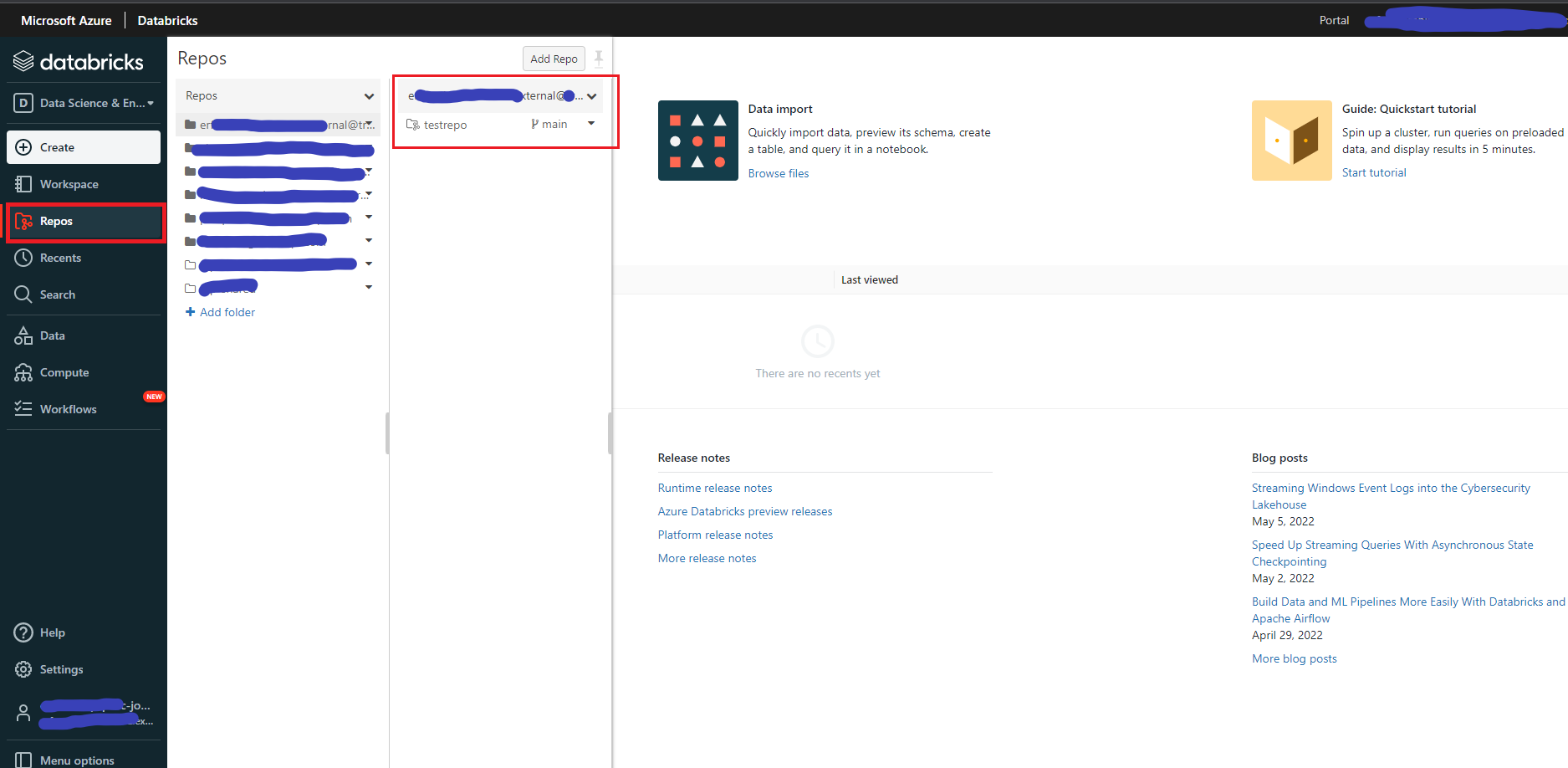Open Help in the sidebar
Image resolution: width=1568 pixels, height=768 pixels.
(84, 632)
